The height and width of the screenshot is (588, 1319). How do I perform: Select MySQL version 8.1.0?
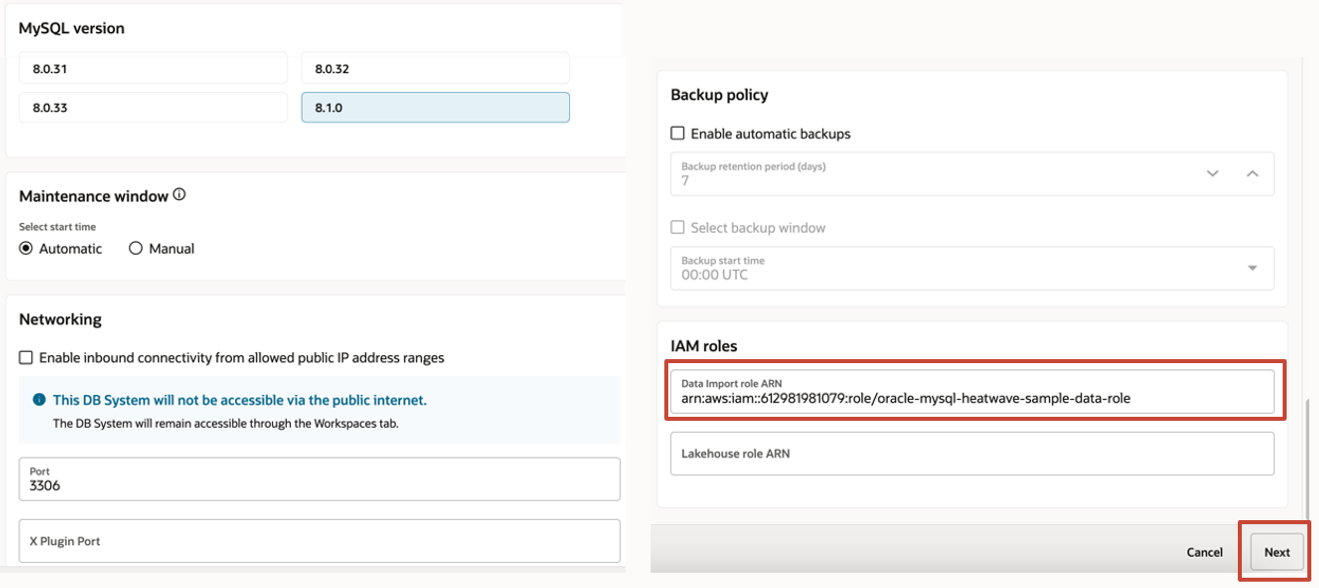(435, 107)
